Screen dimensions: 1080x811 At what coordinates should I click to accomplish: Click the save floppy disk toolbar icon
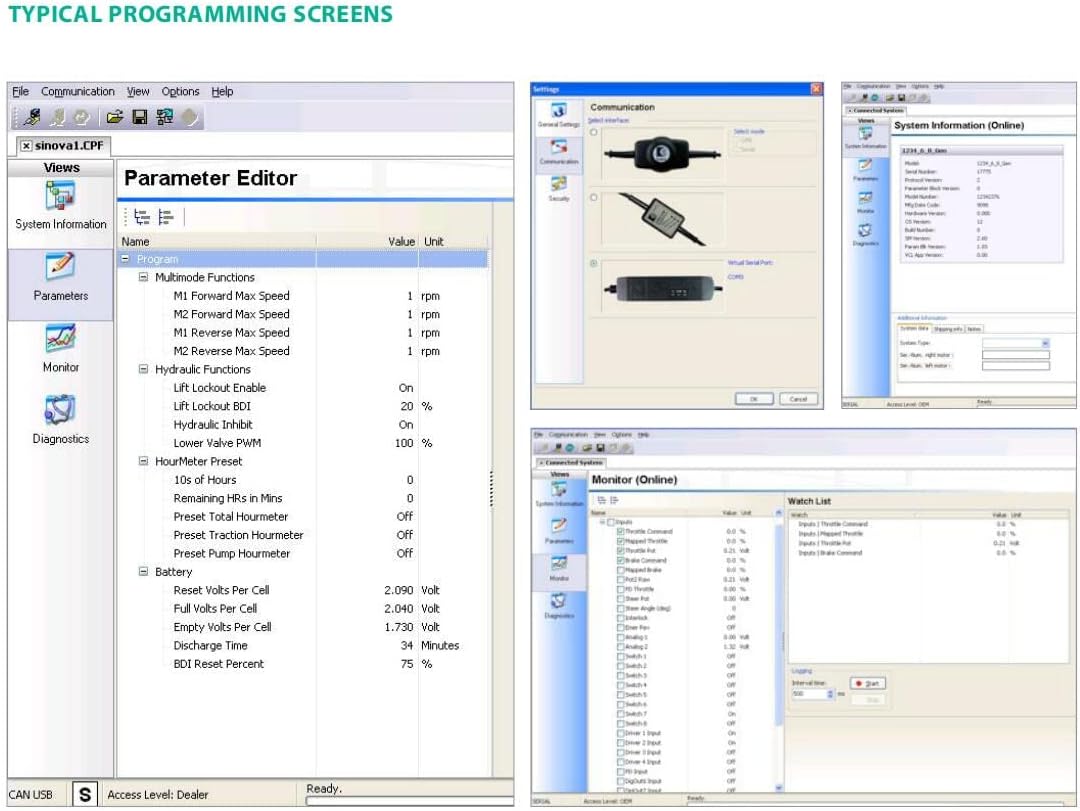tap(140, 118)
